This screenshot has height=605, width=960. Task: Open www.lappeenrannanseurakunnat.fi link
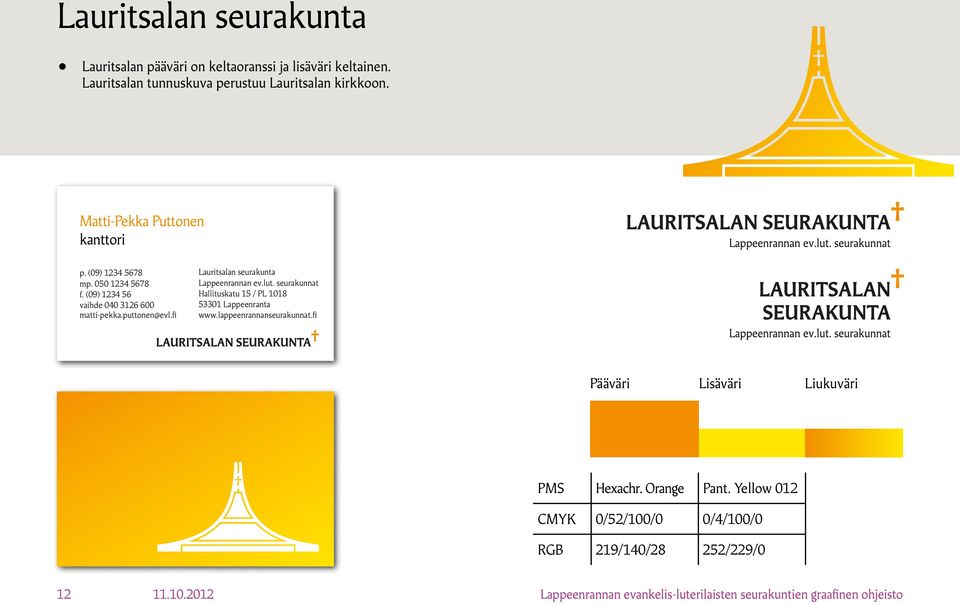tap(258, 315)
